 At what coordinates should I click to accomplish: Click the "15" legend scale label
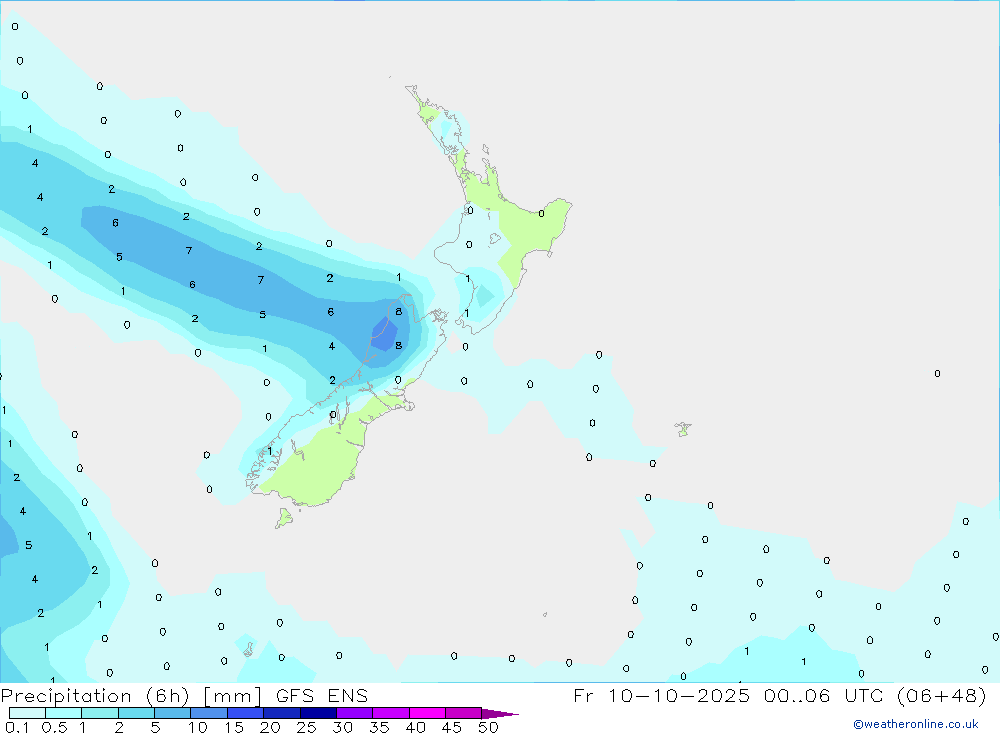pos(234,727)
